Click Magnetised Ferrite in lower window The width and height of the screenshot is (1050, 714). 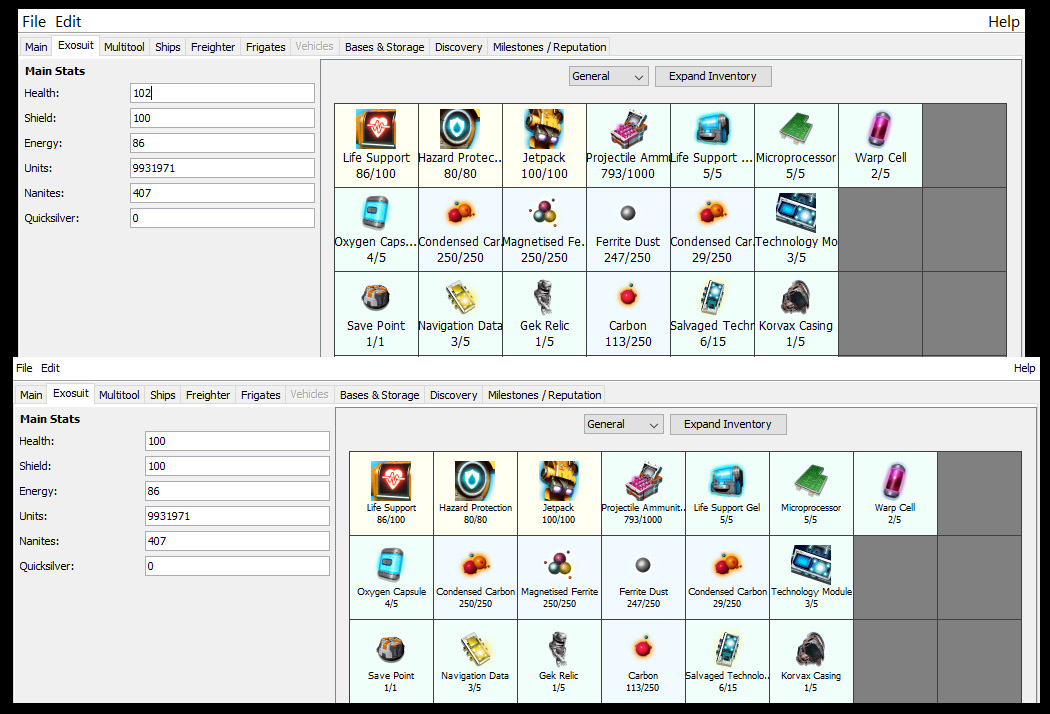click(559, 577)
